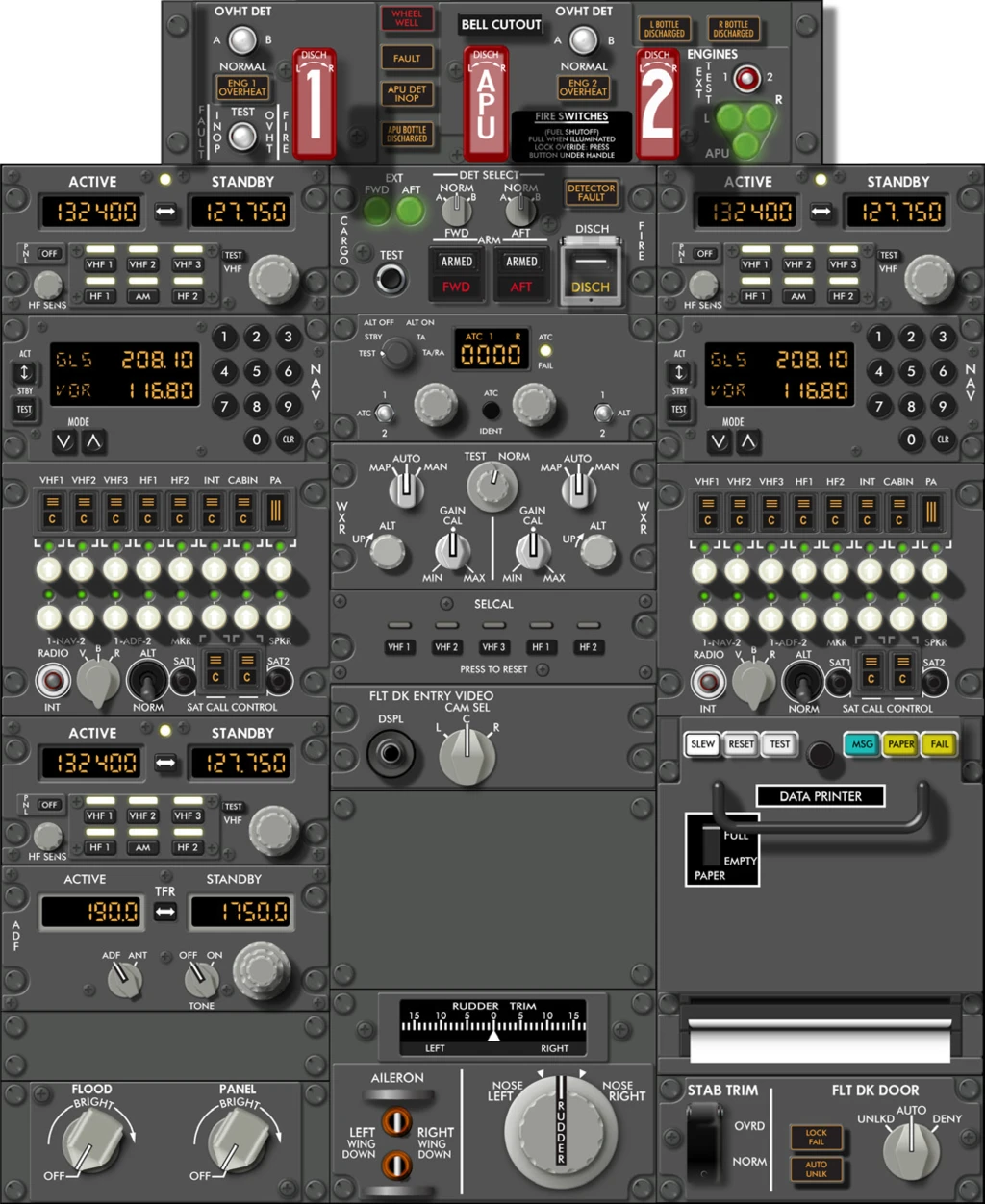Click the CAM SEL camera selector knob
The width and height of the screenshot is (985, 1204).
tap(467, 757)
